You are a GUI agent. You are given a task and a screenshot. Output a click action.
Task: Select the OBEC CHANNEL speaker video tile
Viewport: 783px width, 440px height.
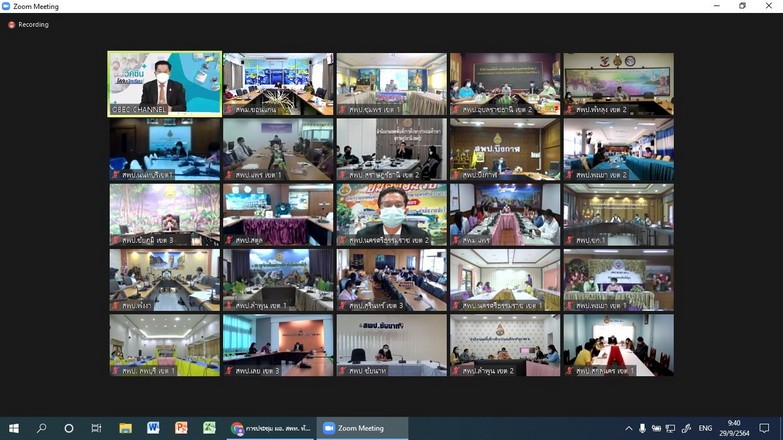(164, 84)
